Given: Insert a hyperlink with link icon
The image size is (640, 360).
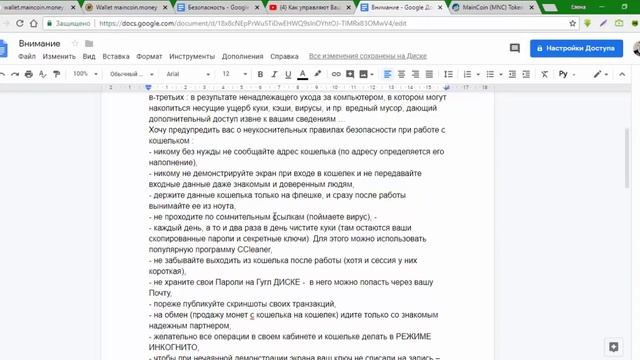Looking at the screenshot, I should (336, 74).
